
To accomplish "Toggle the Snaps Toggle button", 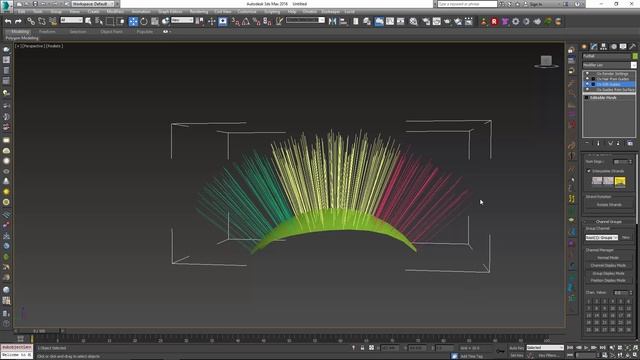I will tap(235, 21).
